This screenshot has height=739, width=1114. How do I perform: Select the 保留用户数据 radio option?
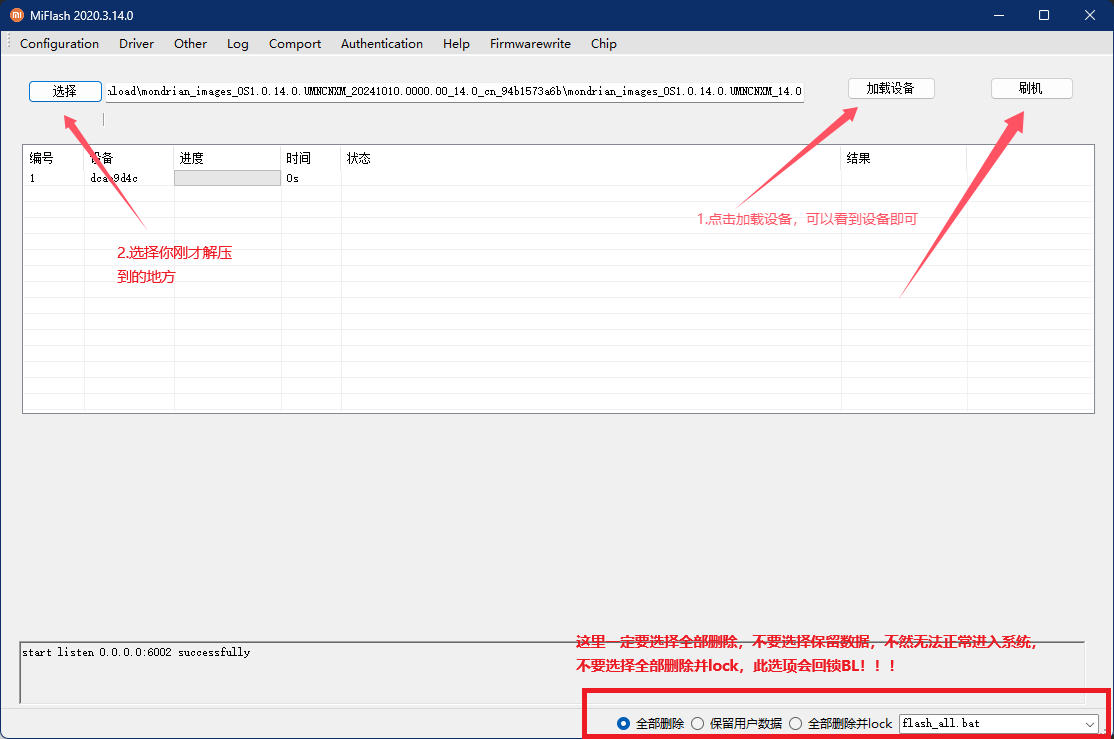[698, 723]
